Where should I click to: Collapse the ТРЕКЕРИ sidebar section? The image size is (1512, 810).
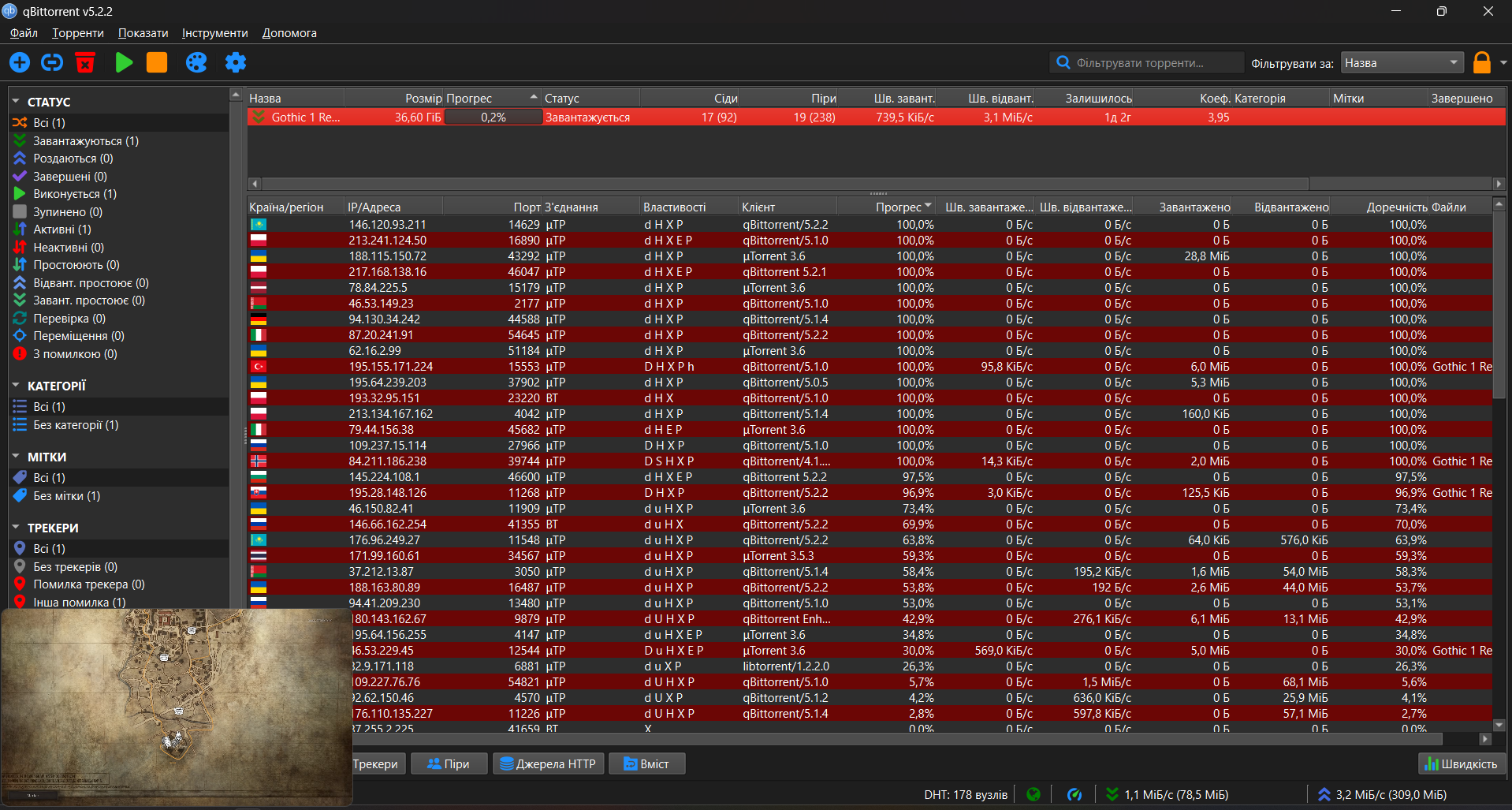point(16,528)
